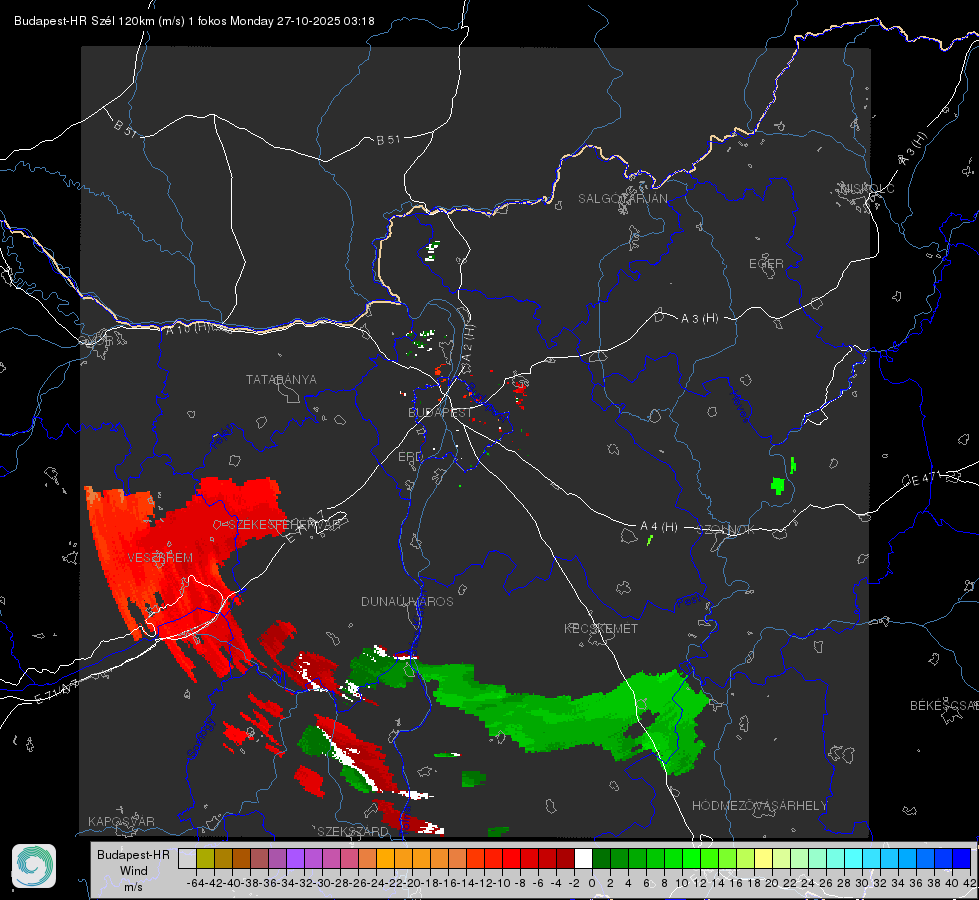Click the '0' value on the legend scale
The height and width of the screenshot is (900, 979).
(592, 883)
